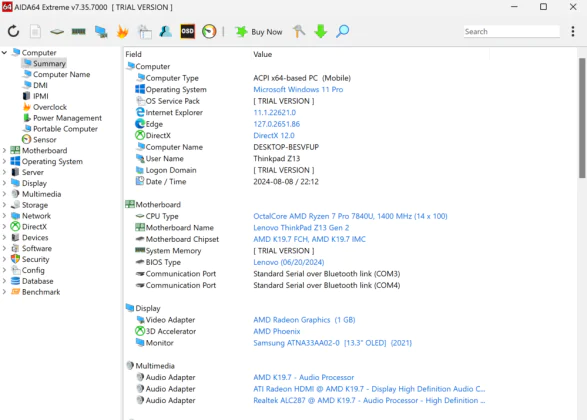The height and width of the screenshot is (420, 587).
Task: Open the Realtek ALC287 audio adapter link
Action: pos(369,401)
